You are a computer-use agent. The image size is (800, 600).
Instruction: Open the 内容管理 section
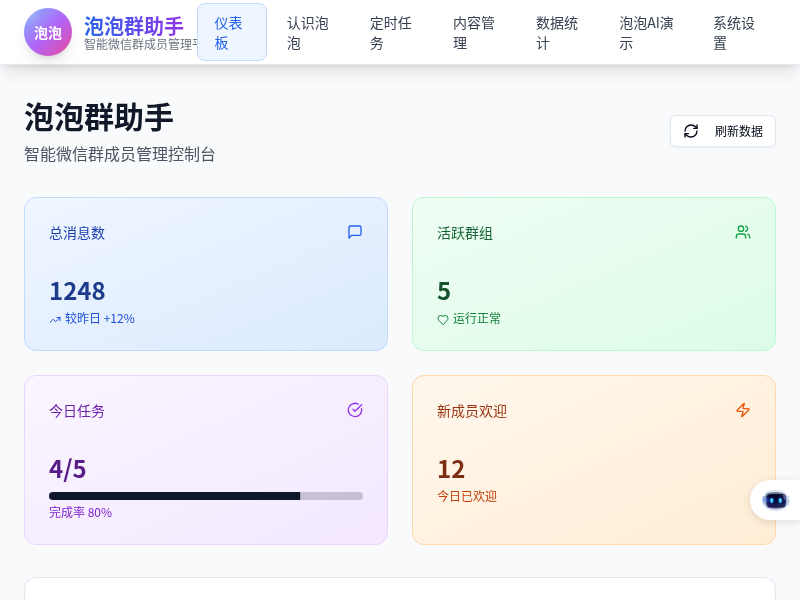coord(474,32)
